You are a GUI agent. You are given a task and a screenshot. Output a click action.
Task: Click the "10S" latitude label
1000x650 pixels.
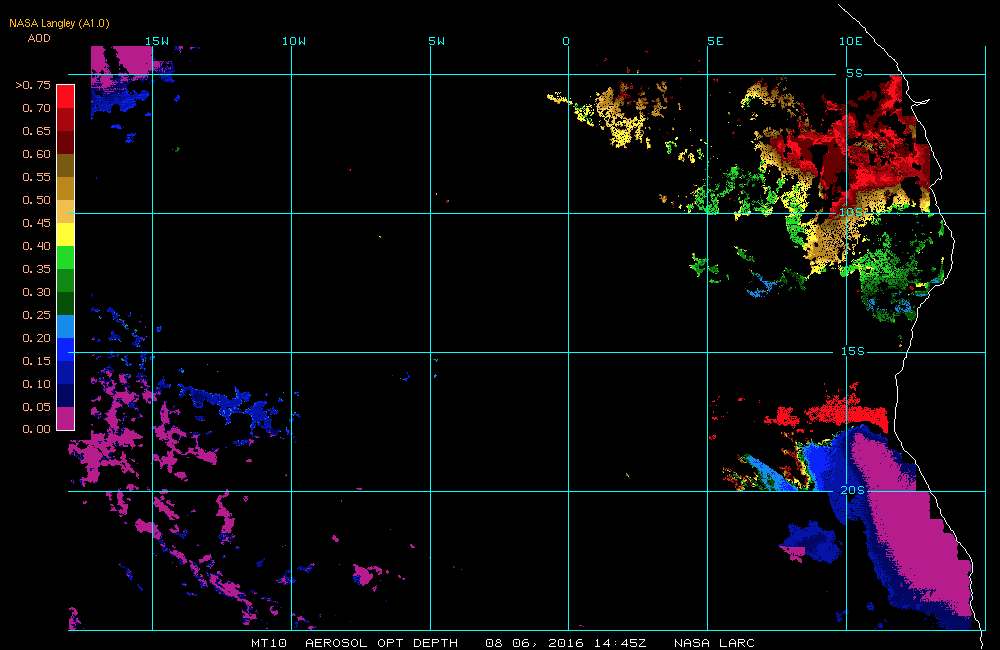point(851,212)
